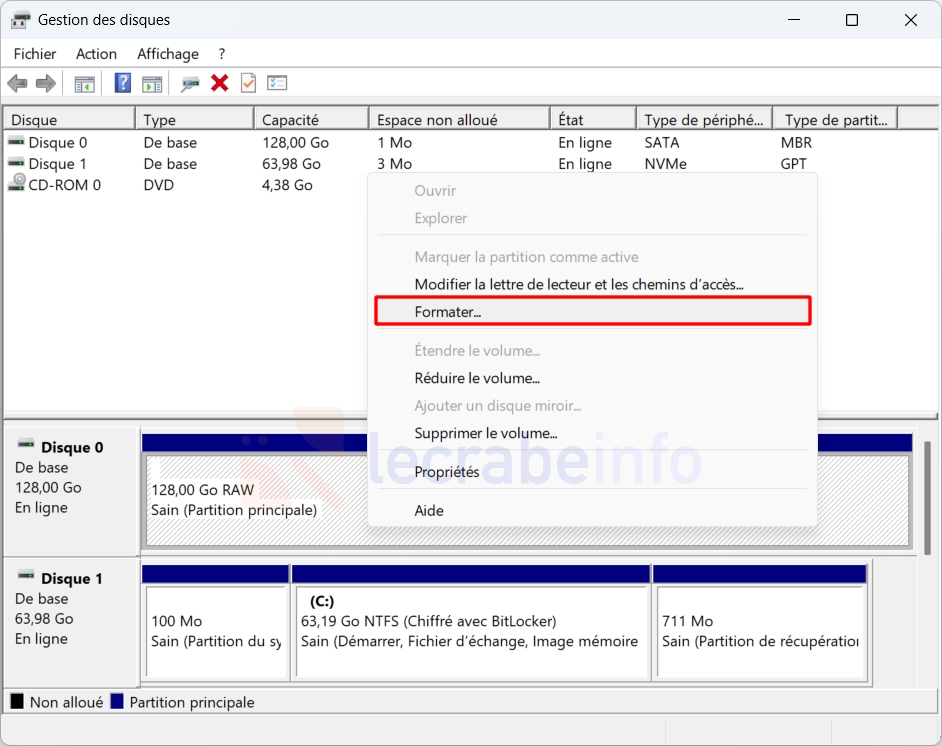Click the disk connect/rescan toolbar icon
The height and width of the screenshot is (746, 942).
[189, 83]
